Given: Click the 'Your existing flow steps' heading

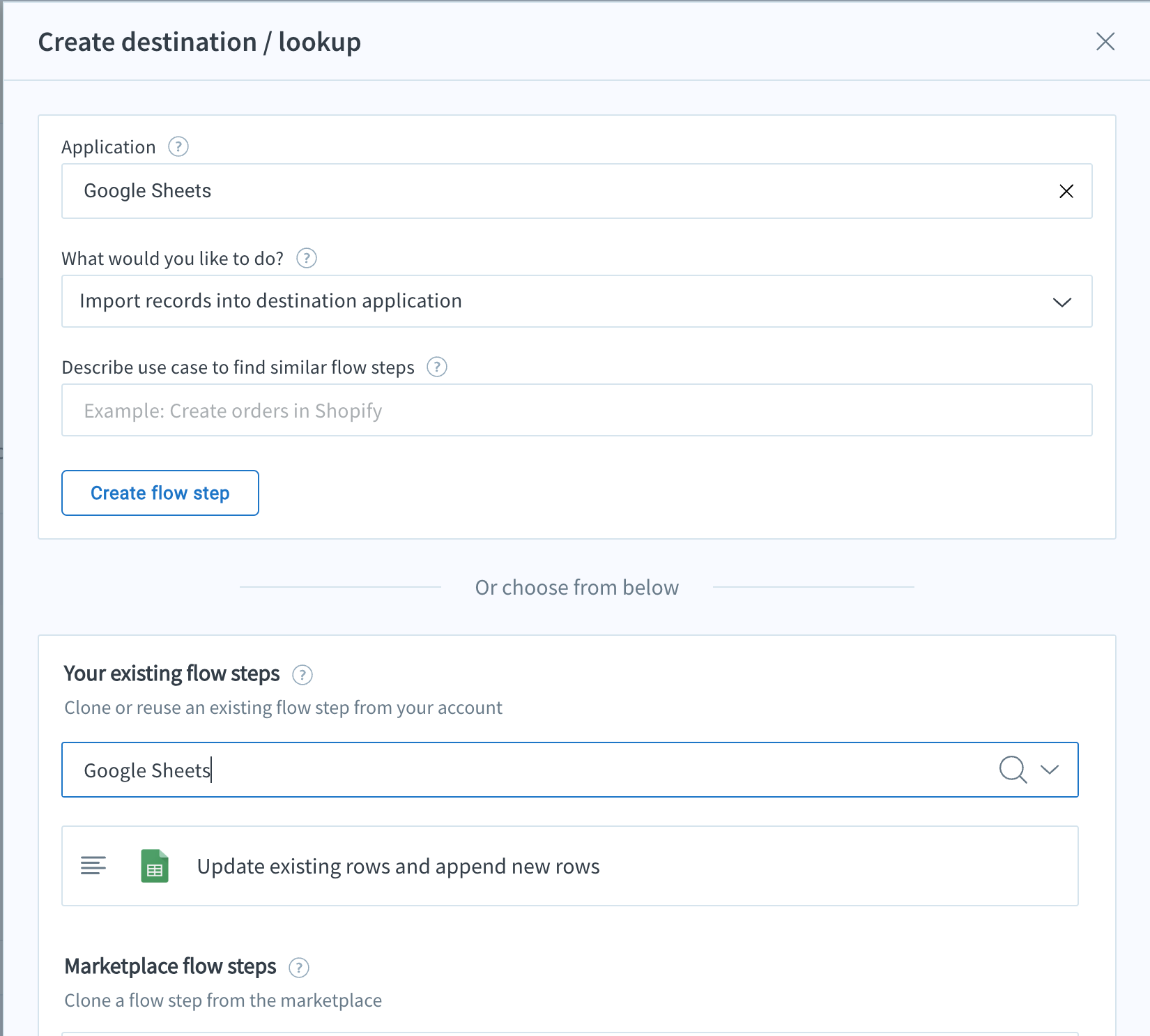Looking at the screenshot, I should click(171, 673).
